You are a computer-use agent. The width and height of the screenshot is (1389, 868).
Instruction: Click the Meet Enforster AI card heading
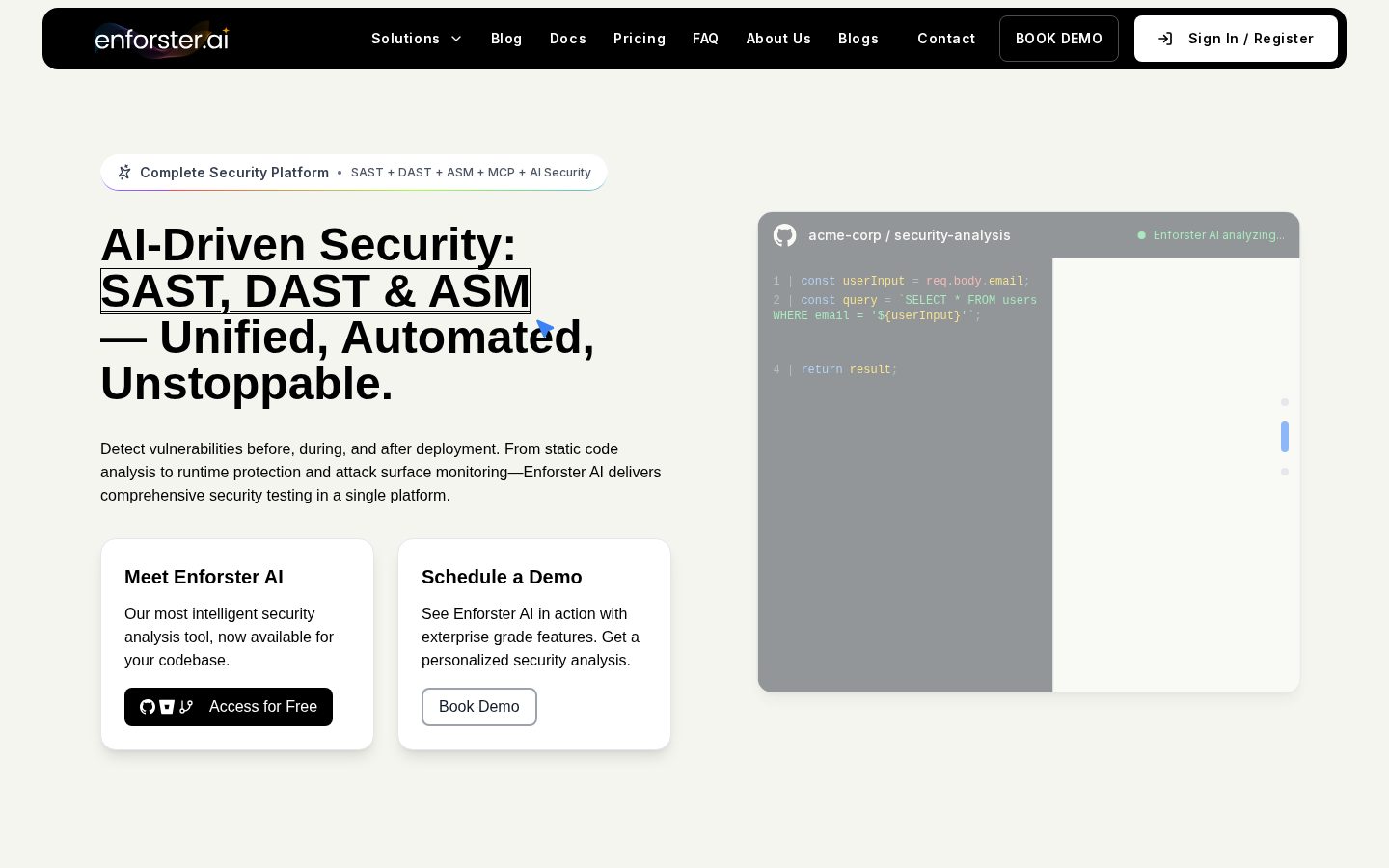pyautogui.click(x=204, y=577)
